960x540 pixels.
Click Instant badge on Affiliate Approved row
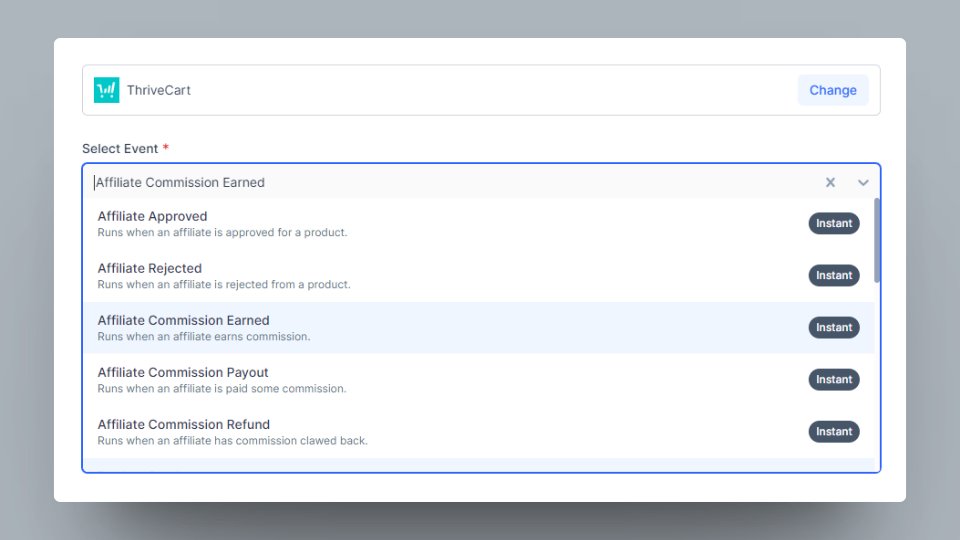[x=834, y=223]
